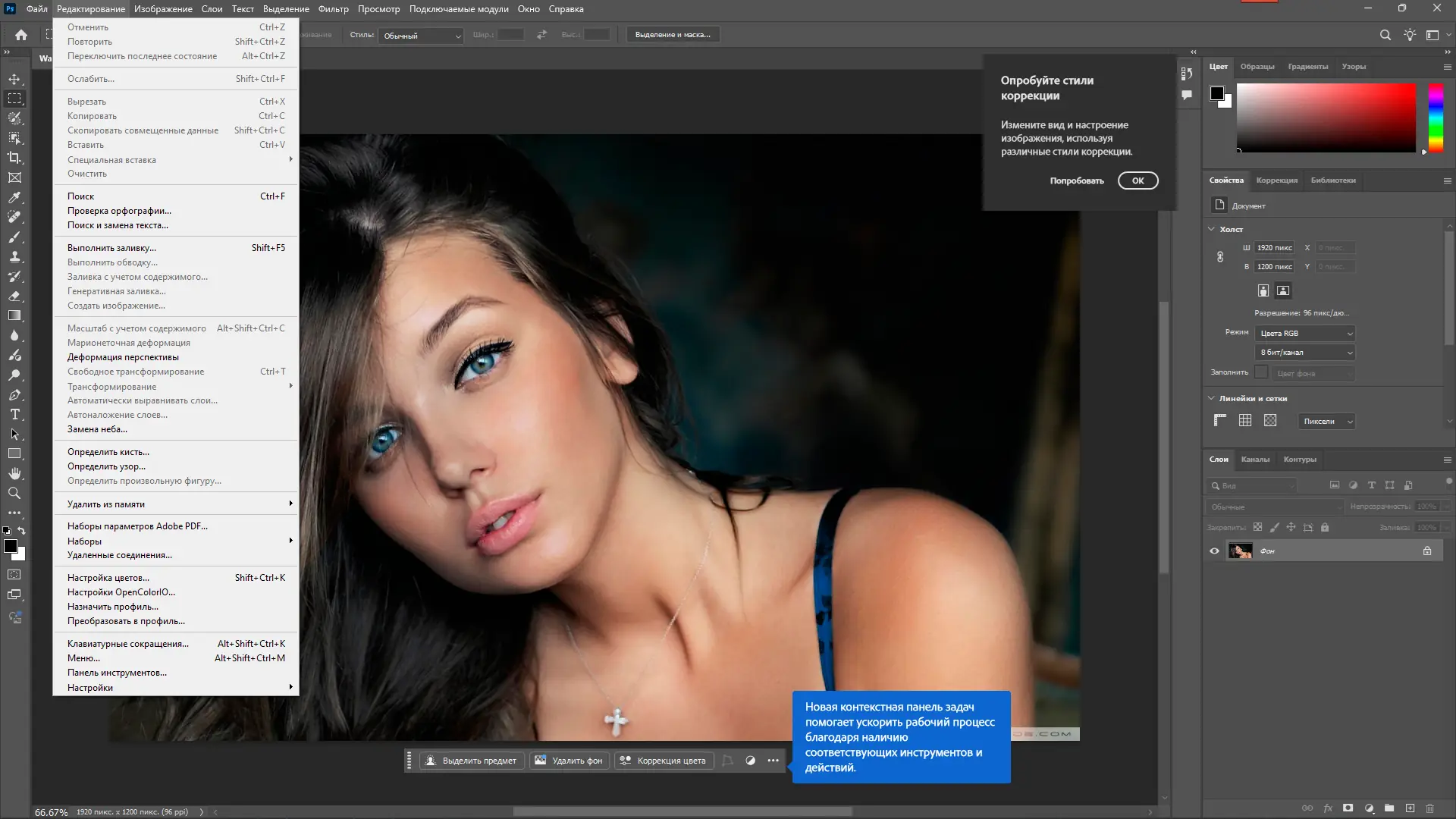The image size is (1456, 819).
Task: Collapse the Холст section
Action: pyautogui.click(x=1211, y=229)
